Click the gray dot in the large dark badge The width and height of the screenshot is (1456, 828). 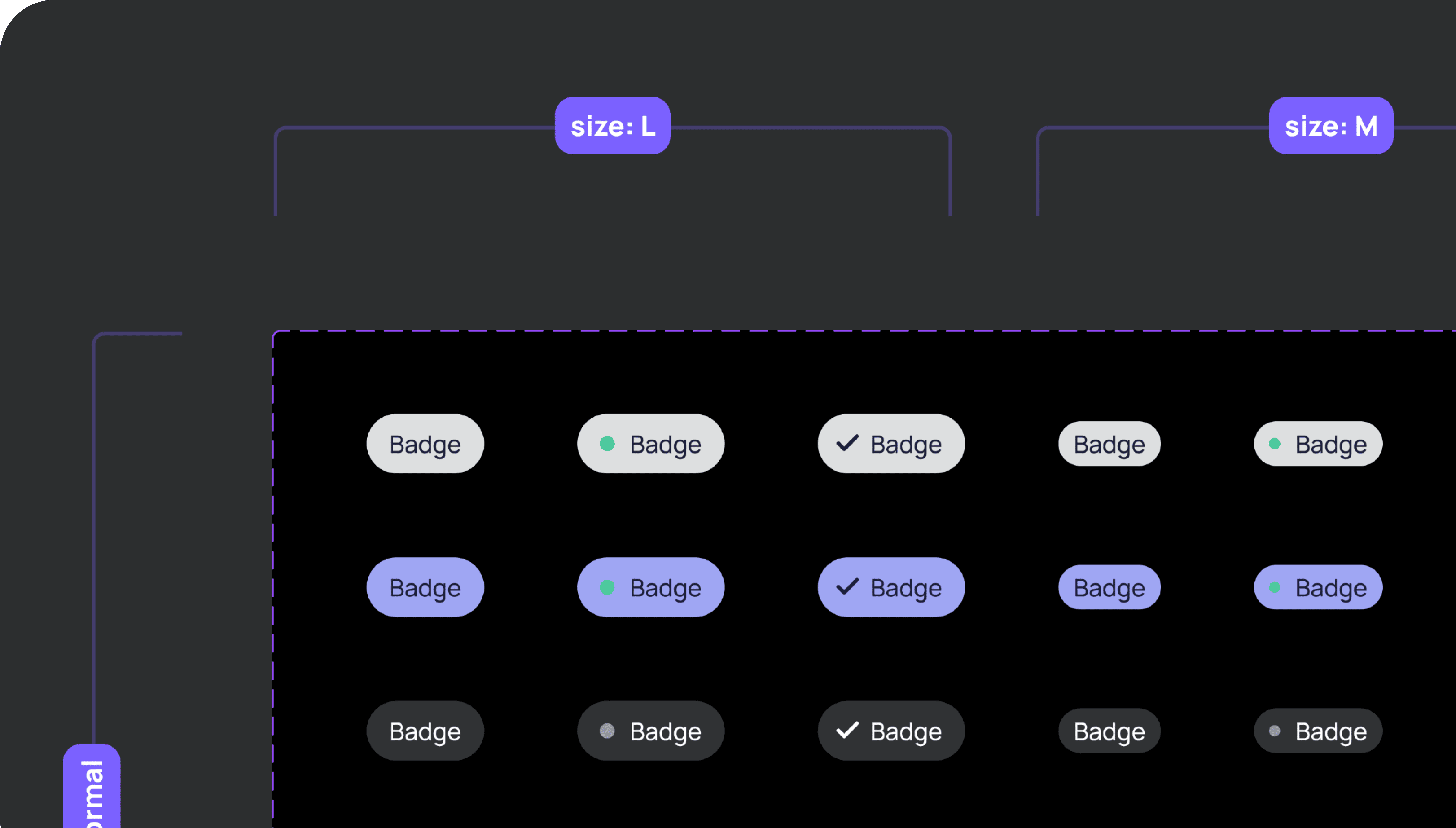point(607,731)
